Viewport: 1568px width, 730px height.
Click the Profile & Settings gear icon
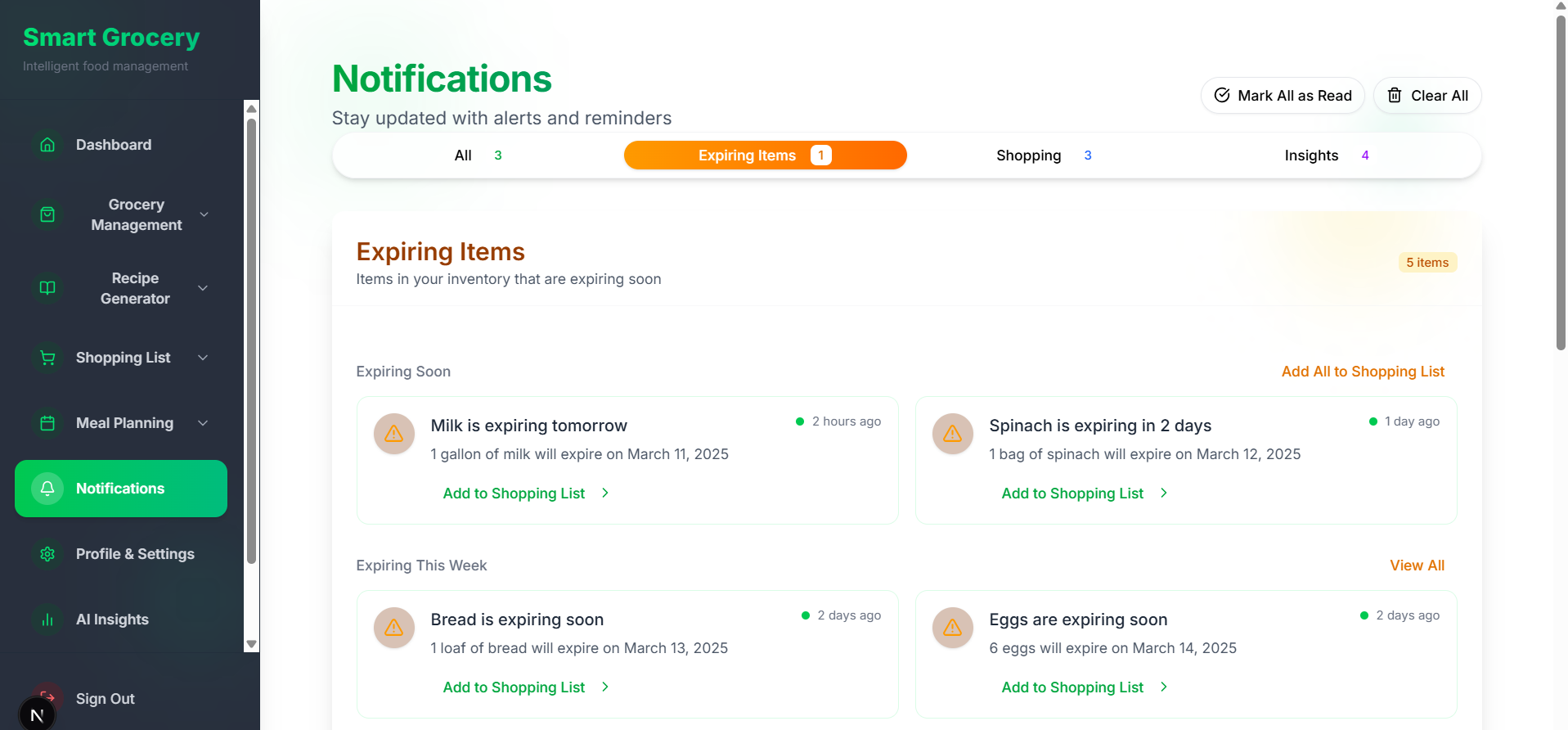click(x=47, y=554)
